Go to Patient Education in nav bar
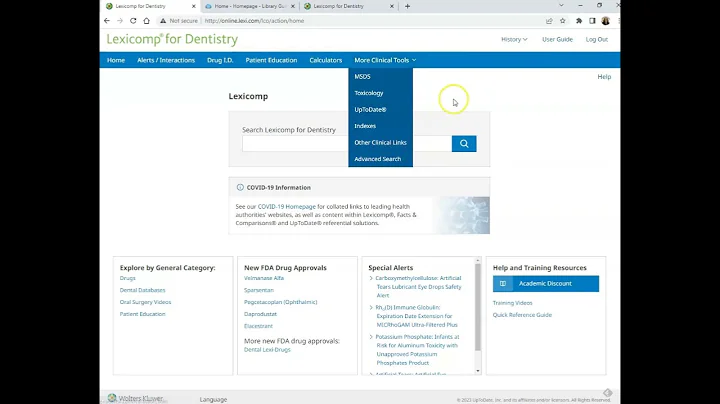The width and height of the screenshot is (720, 404). tap(271, 60)
